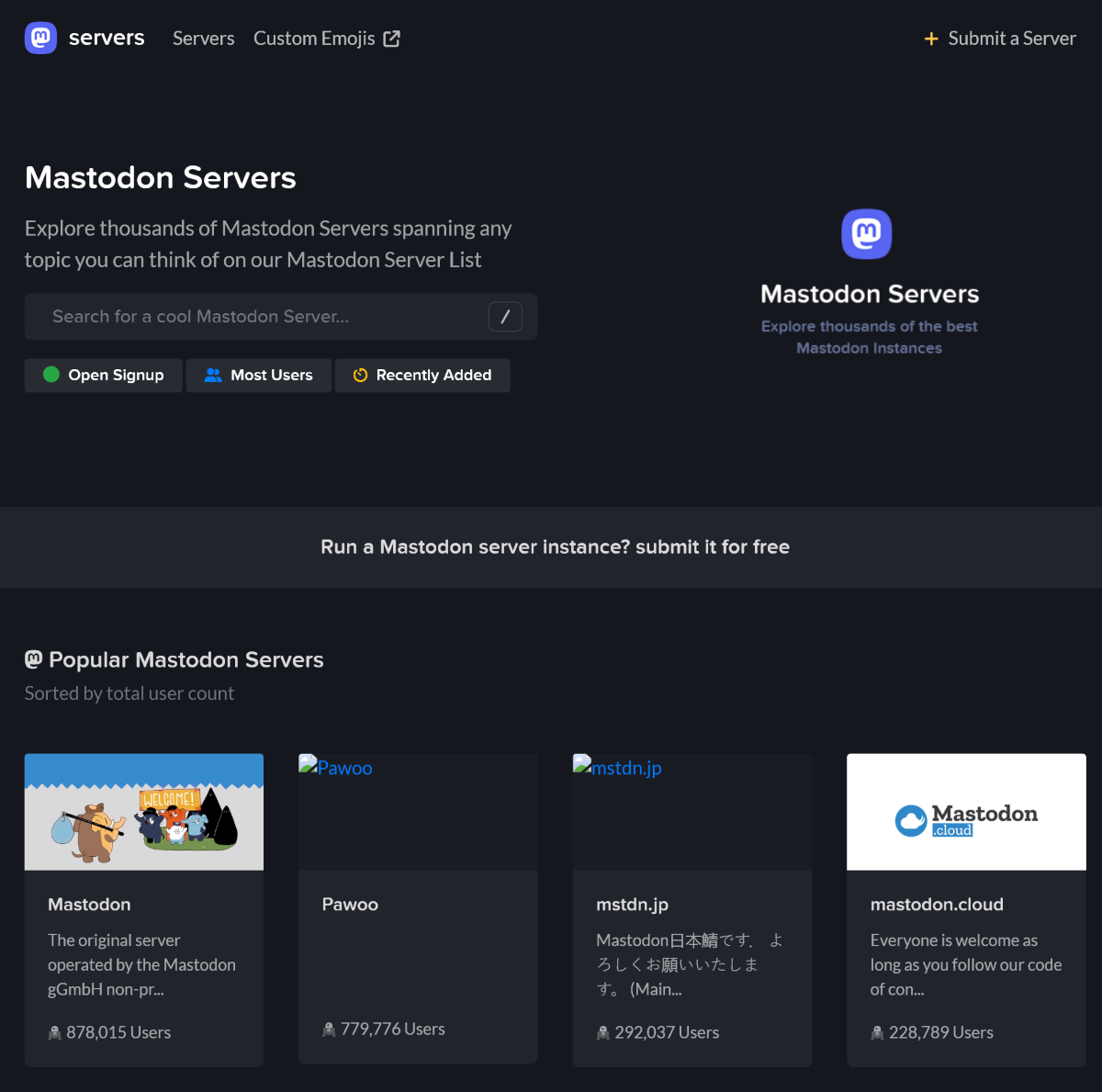1102x1092 pixels.
Task: Click the yellow clock icon on Recently Added
Action: [361, 375]
